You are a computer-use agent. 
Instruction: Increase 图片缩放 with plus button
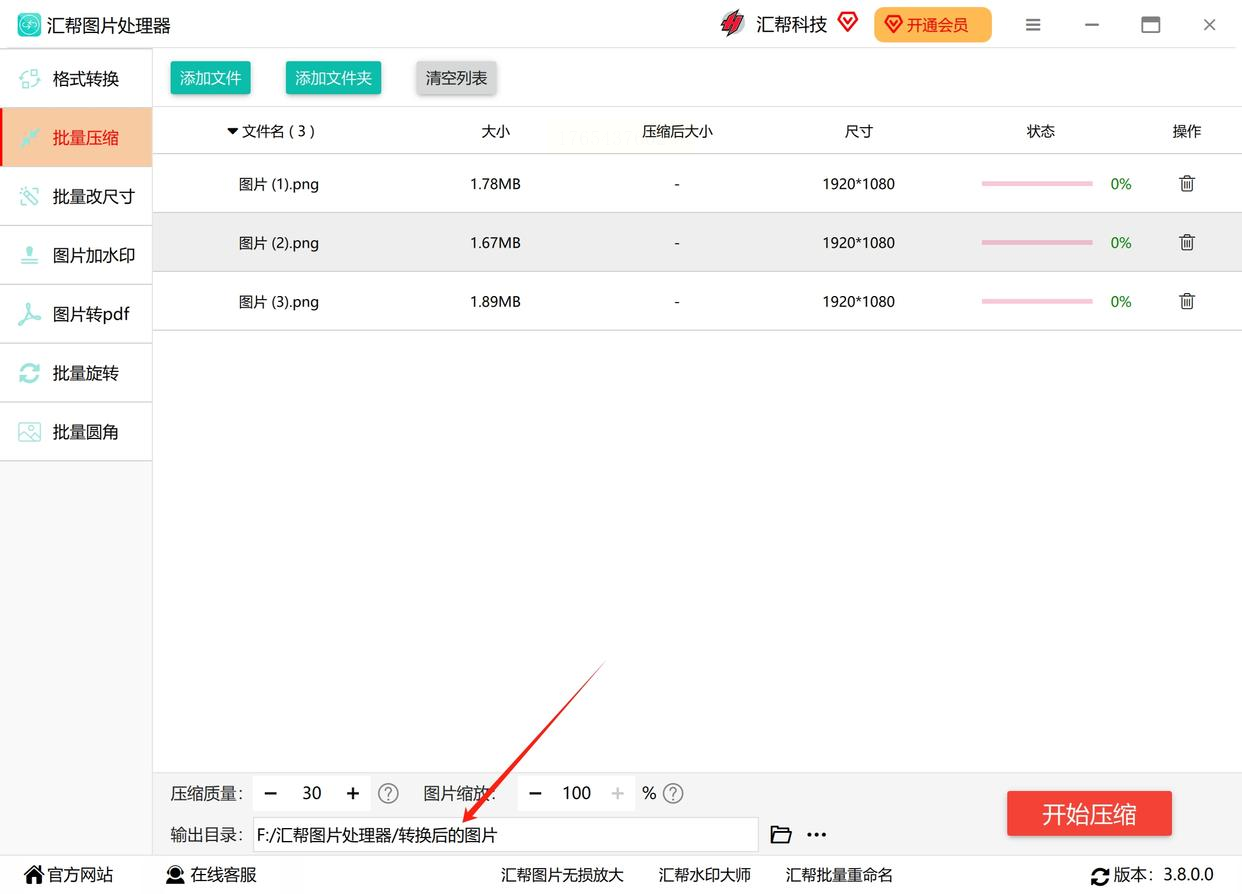[617, 793]
